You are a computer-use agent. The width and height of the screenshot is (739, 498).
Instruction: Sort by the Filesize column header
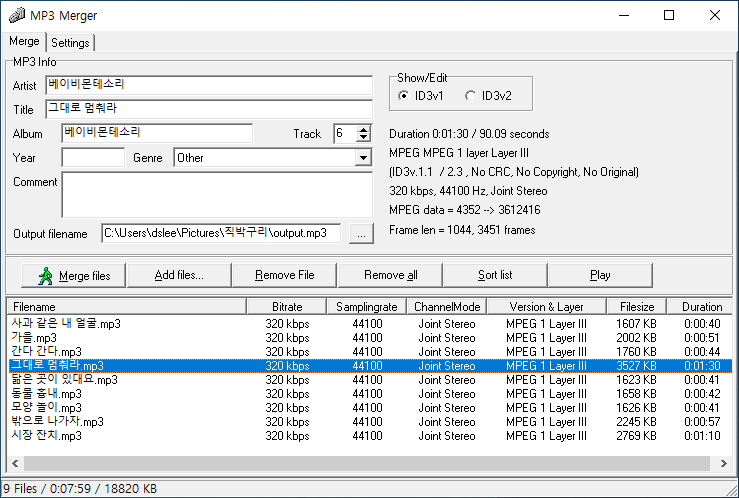[x=637, y=307]
